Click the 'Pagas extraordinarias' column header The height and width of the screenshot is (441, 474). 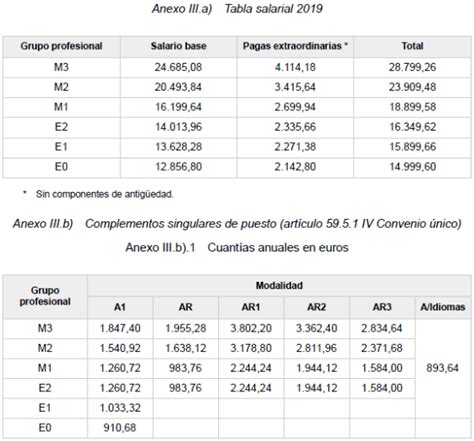click(295, 46)
